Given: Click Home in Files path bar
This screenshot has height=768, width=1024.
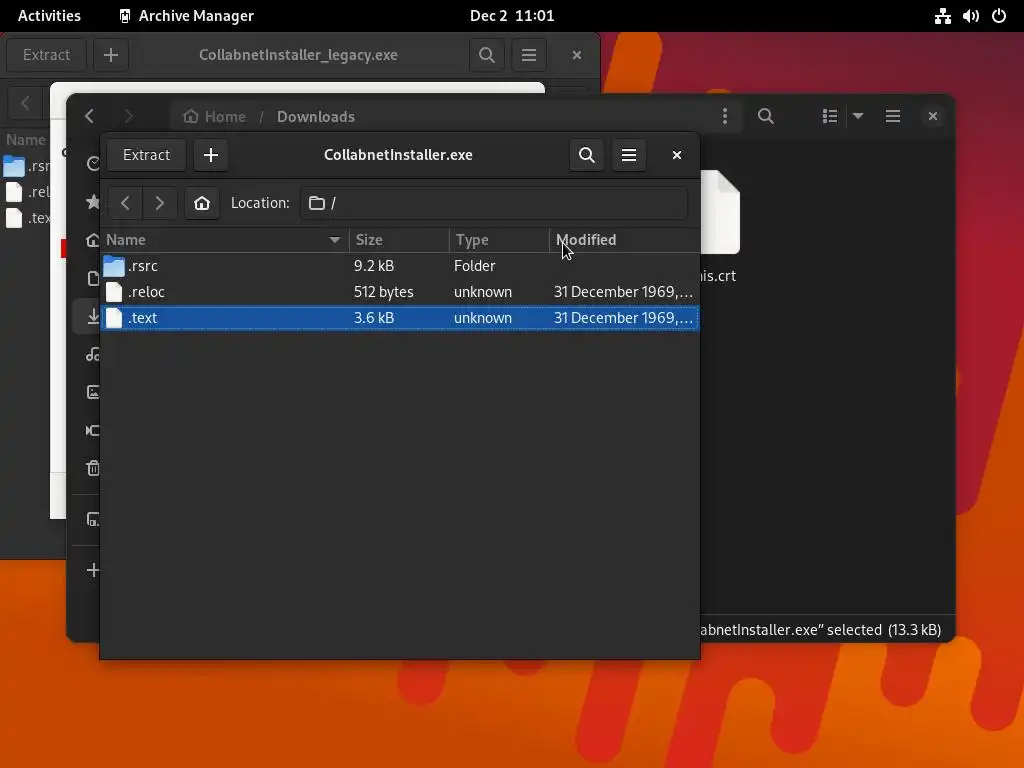Looking at the screenshot, I should tap(215, 116).
